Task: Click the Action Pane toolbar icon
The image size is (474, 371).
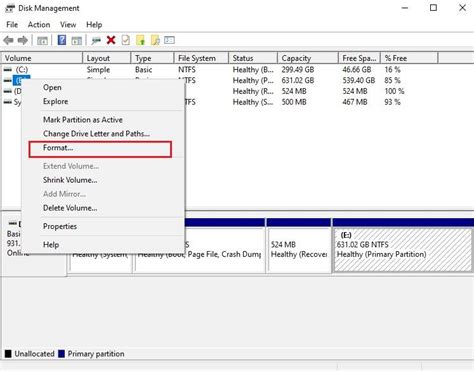Action: (76, 41)
